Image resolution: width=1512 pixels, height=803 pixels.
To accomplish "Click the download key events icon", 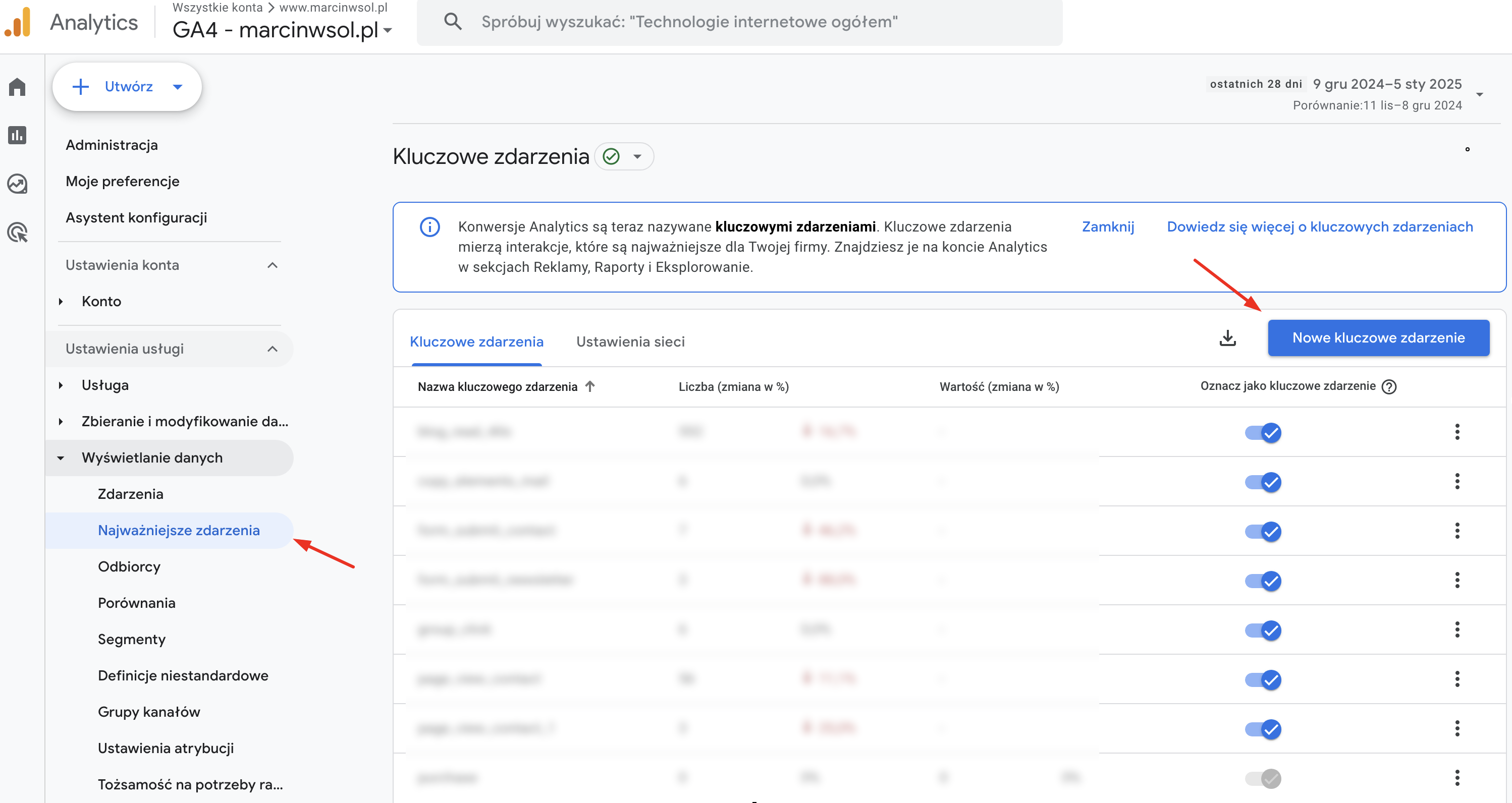I will coord(1227,338).
